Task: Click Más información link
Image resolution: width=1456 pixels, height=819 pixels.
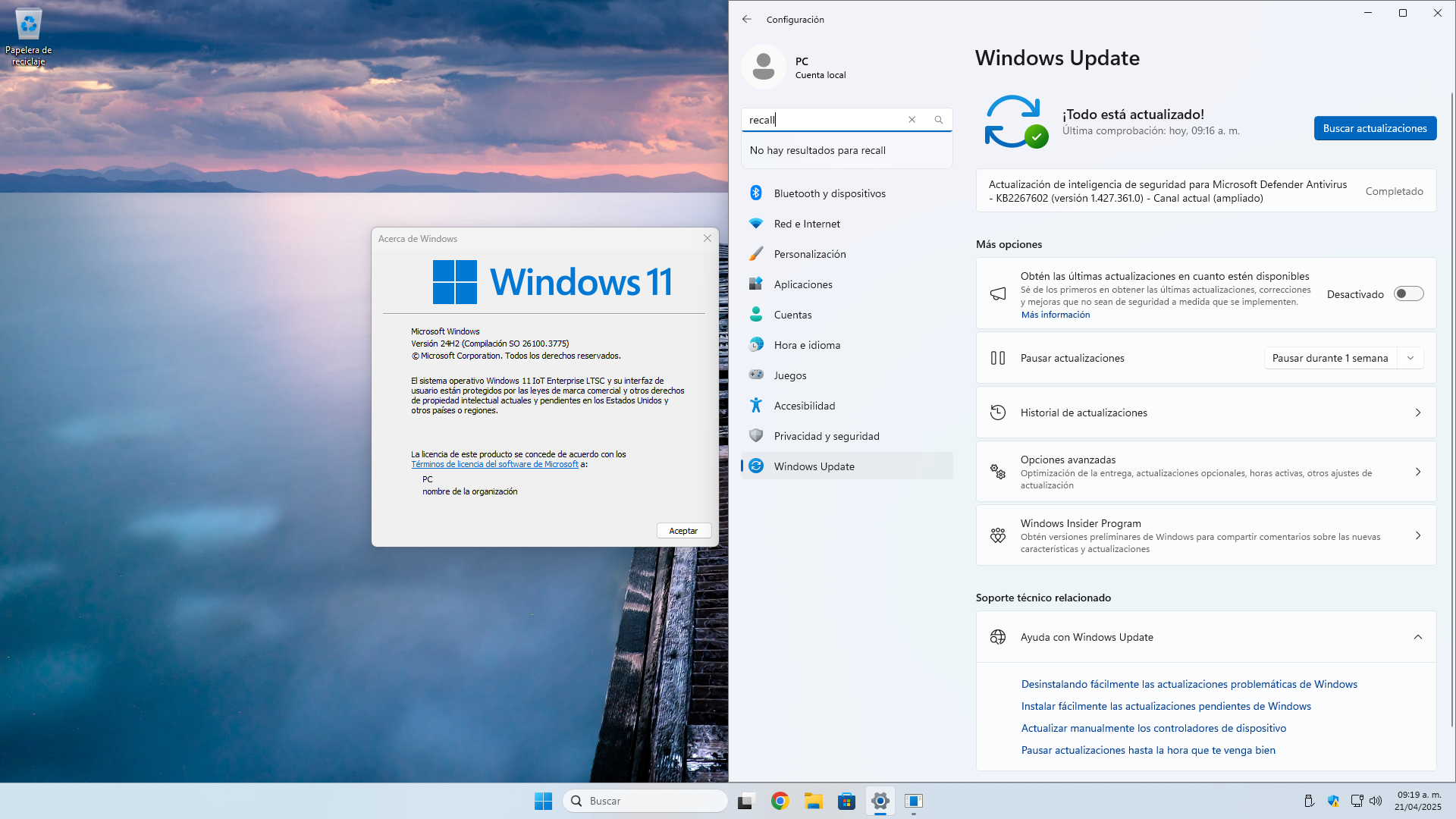Action: [1055, 315]
